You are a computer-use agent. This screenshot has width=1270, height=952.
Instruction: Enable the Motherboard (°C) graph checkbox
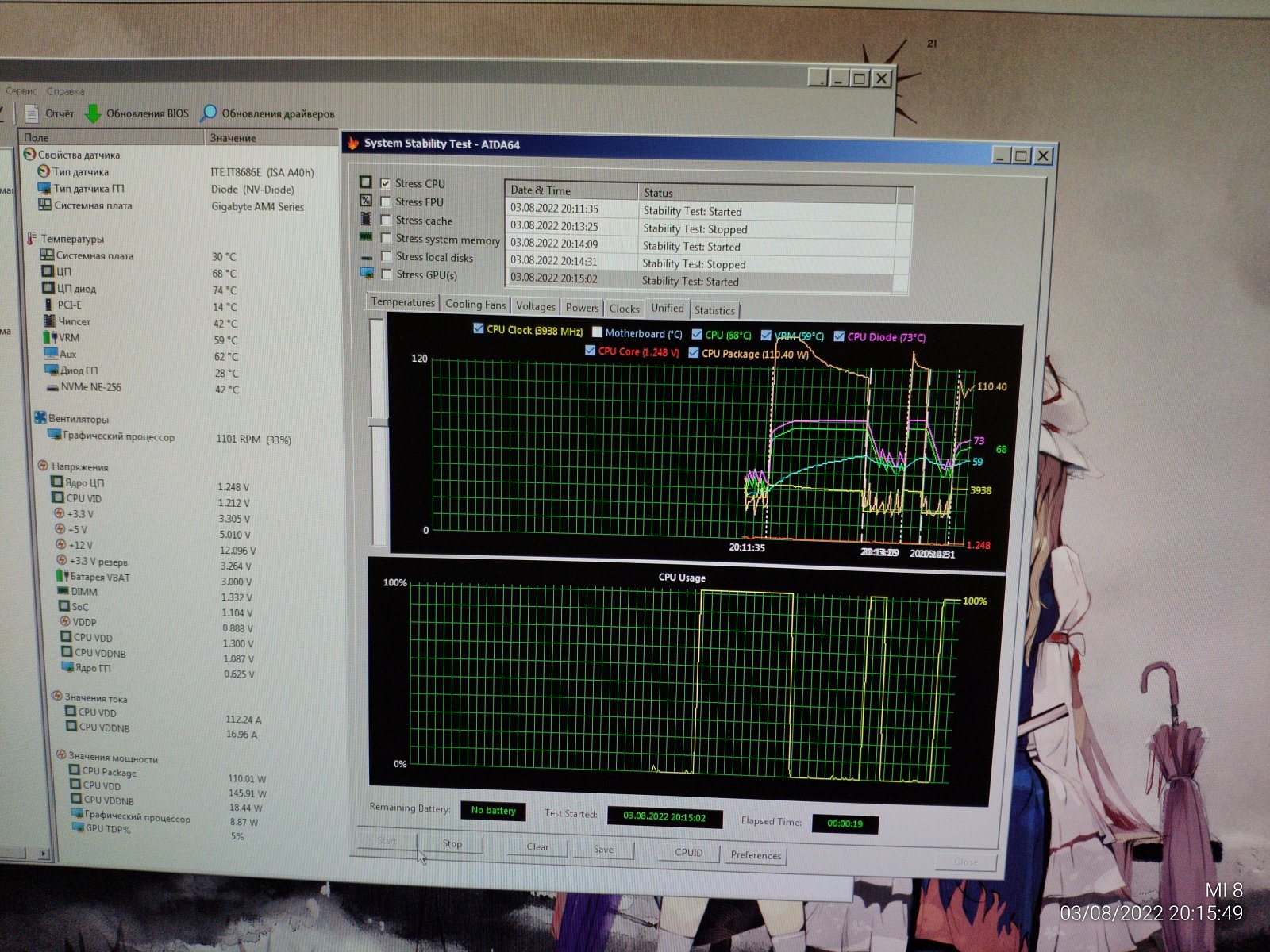coord(597,332)
